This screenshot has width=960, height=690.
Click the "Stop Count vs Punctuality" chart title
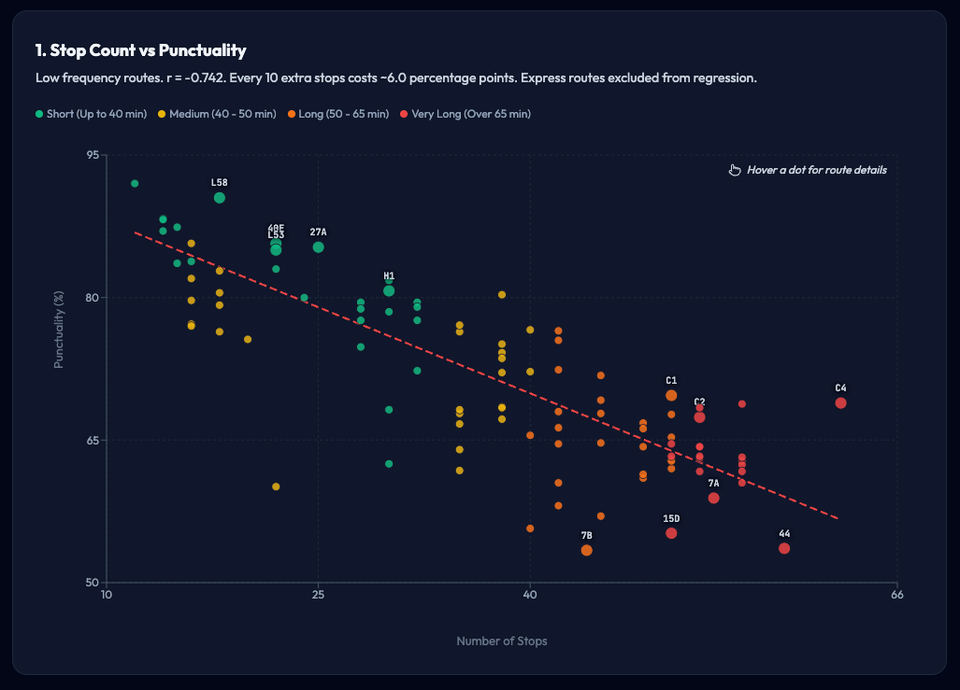(140, 50)
